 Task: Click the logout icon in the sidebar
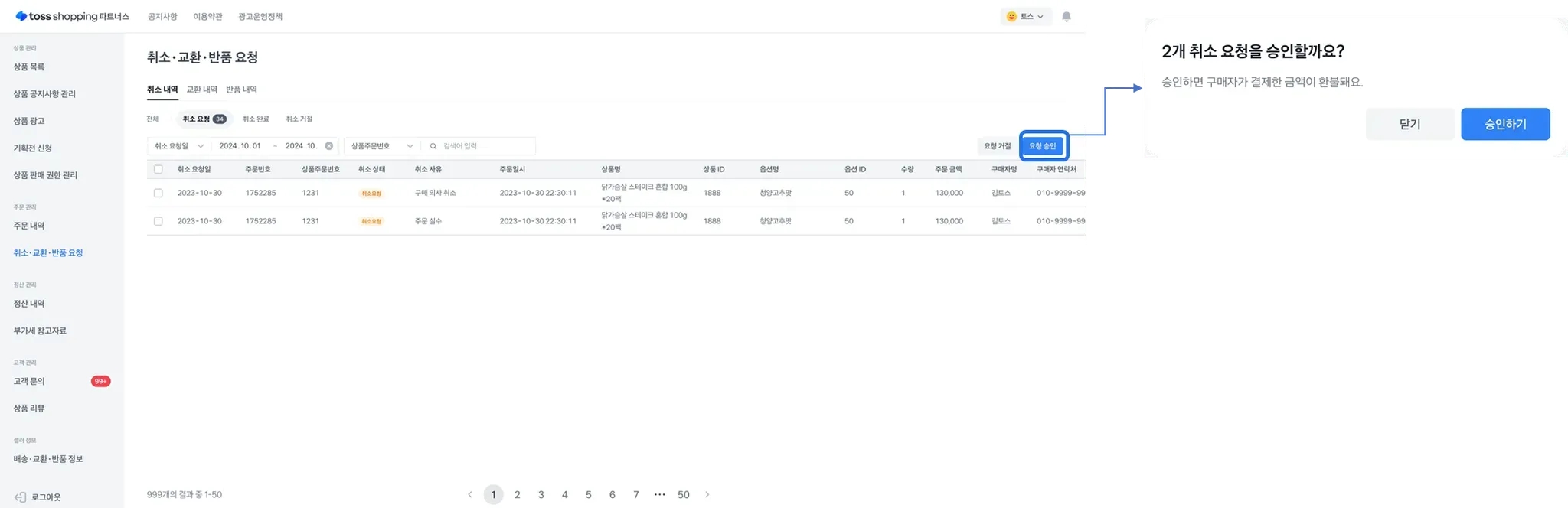click(x=21, y=497)
